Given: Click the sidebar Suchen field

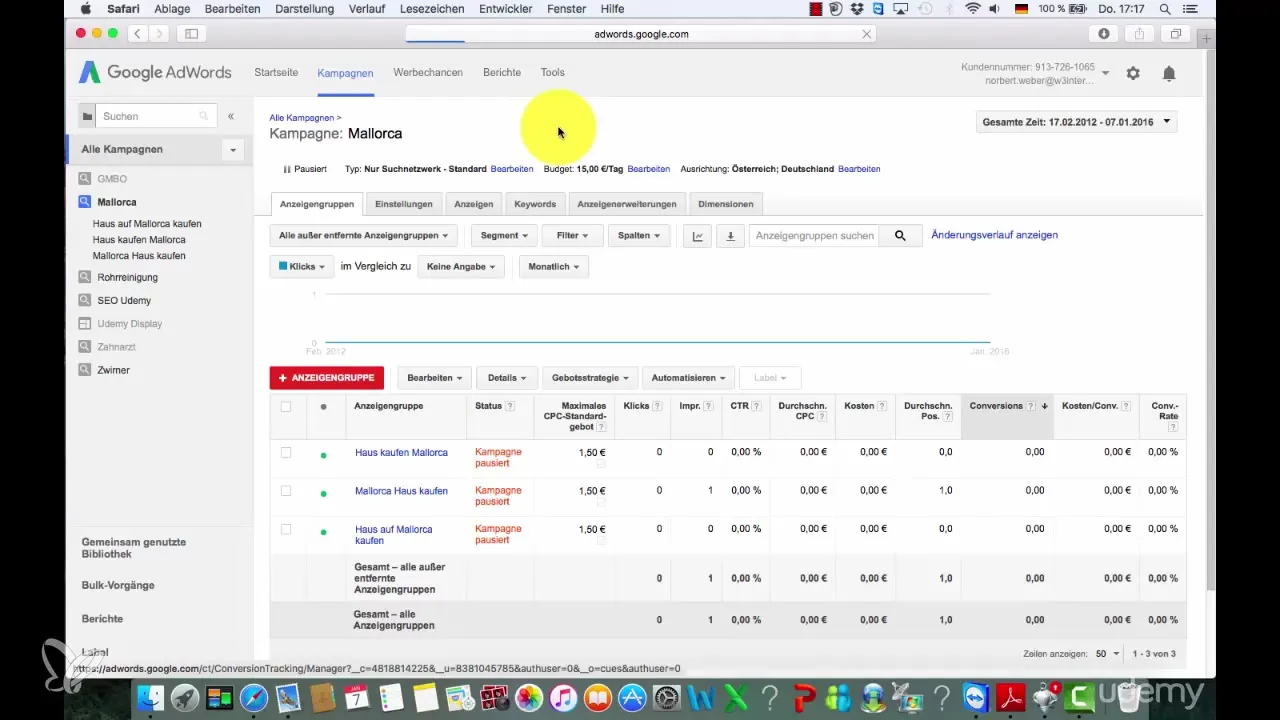Looking at the screenshot, I should coord(157,116).
